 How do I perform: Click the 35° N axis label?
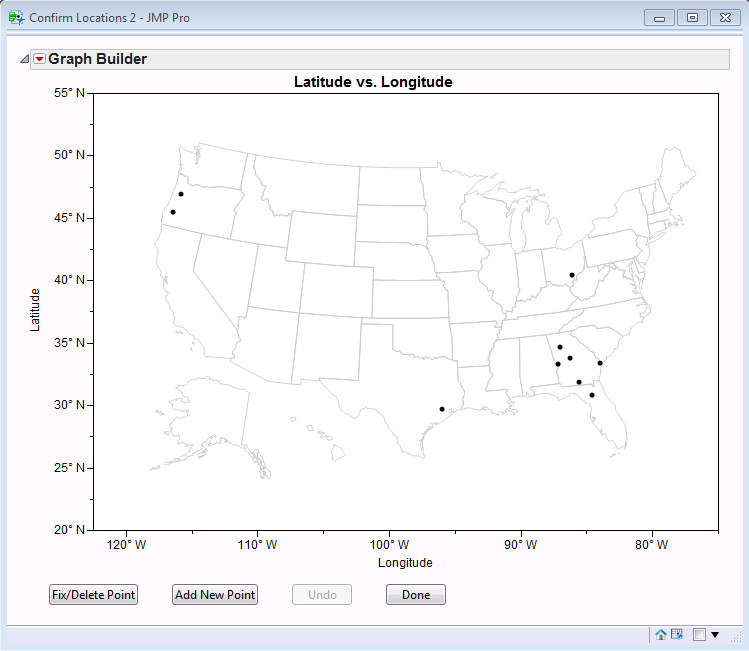[x=69, y=343]
